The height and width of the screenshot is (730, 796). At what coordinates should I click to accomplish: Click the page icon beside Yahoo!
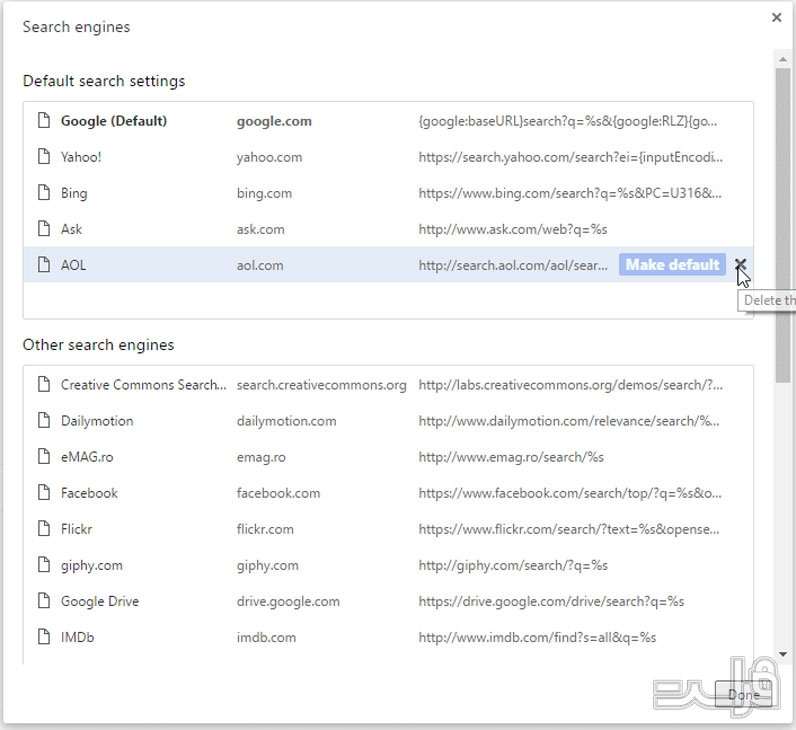click(x=44, y=157)
